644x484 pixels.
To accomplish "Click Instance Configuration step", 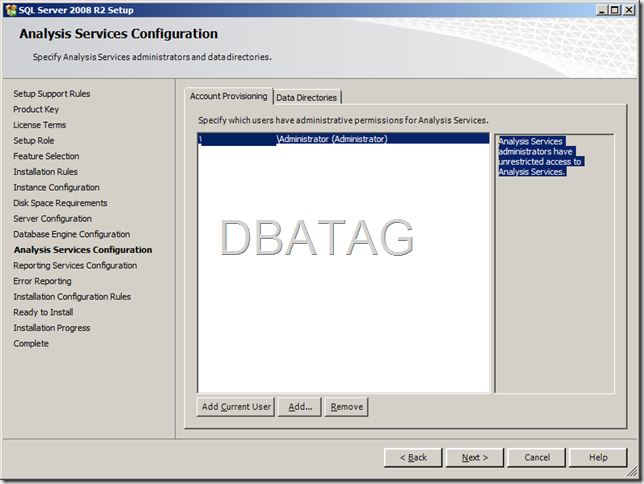I will 56,187.
